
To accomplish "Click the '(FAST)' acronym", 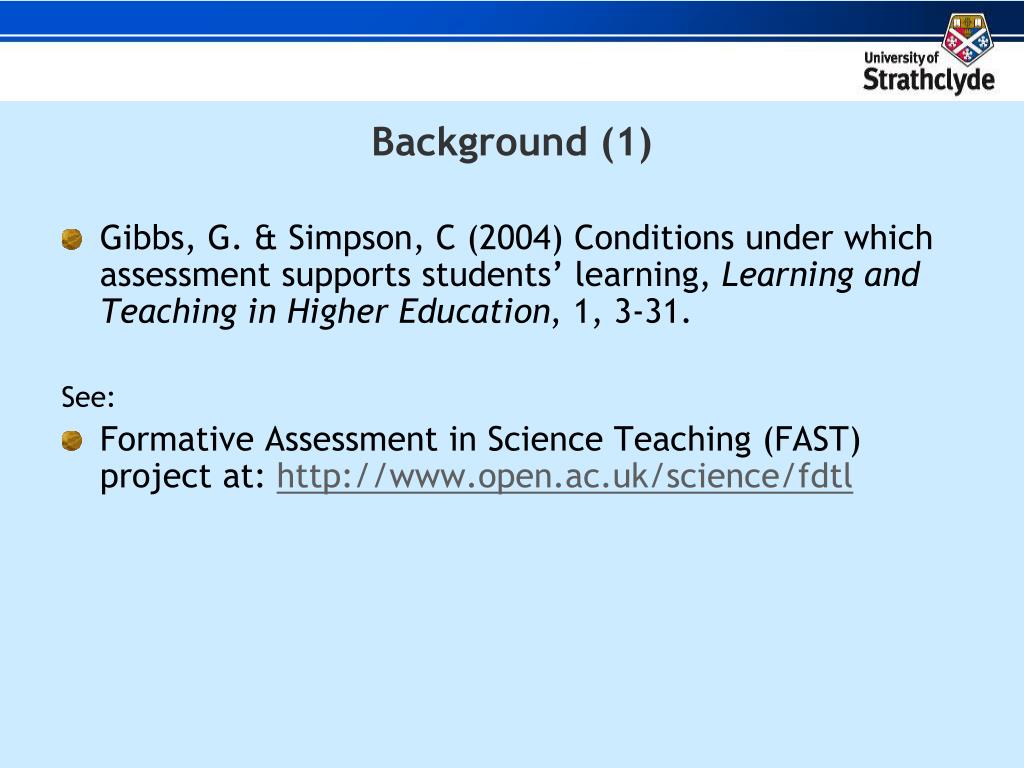I will [812, 440].
